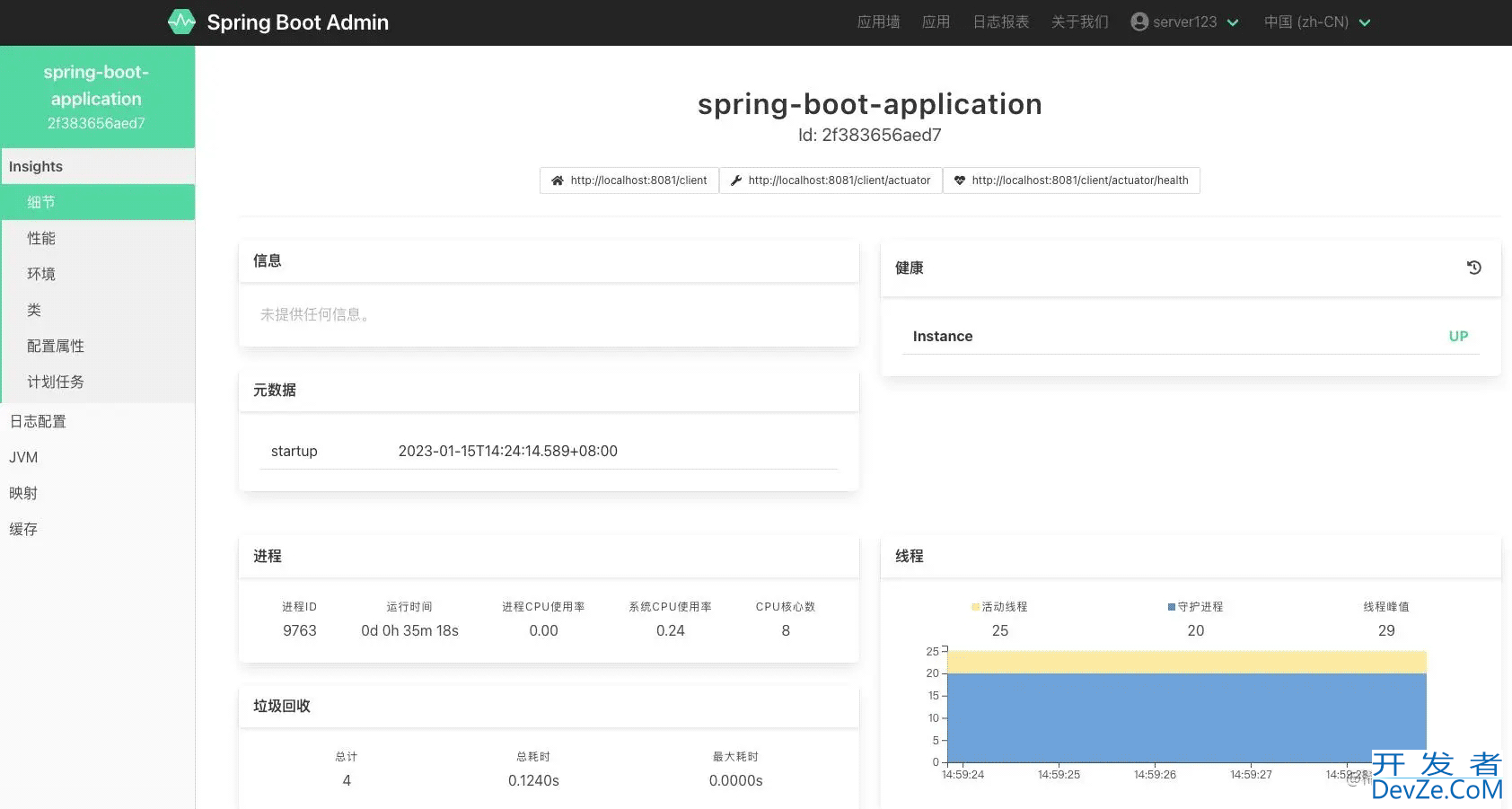
Task: Click the home icon of client URL
Action: point(558,180)
